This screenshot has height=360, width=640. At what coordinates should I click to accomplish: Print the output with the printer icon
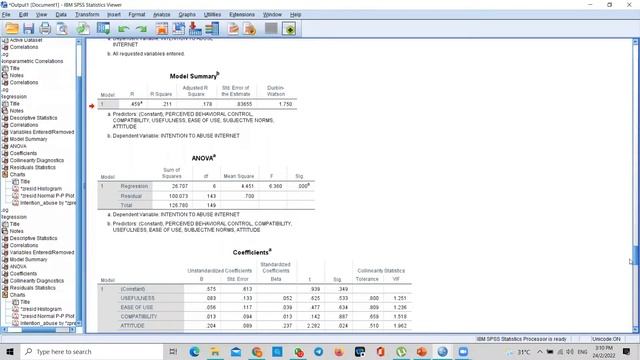click(x=45, y=29)
